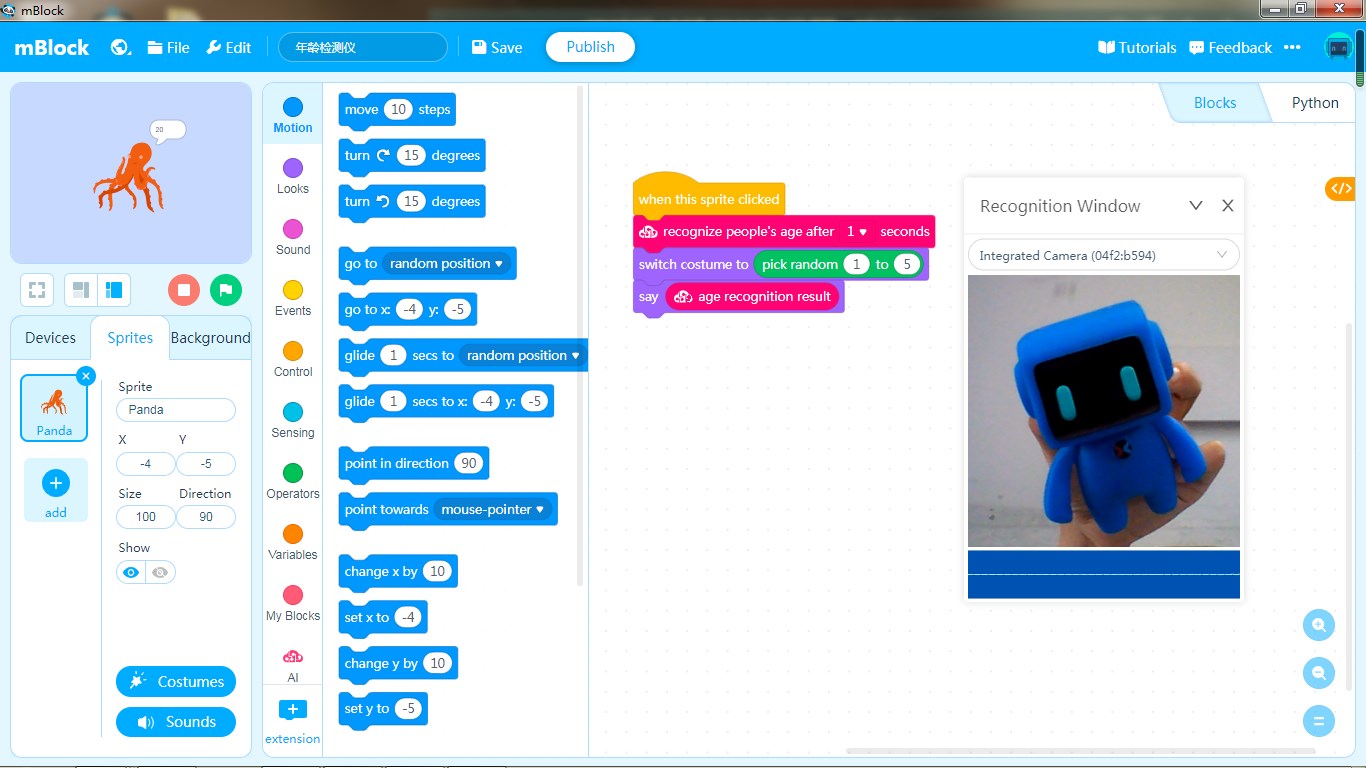Run the project with the green flag
1366x768 pixels.
pos(225,289)
